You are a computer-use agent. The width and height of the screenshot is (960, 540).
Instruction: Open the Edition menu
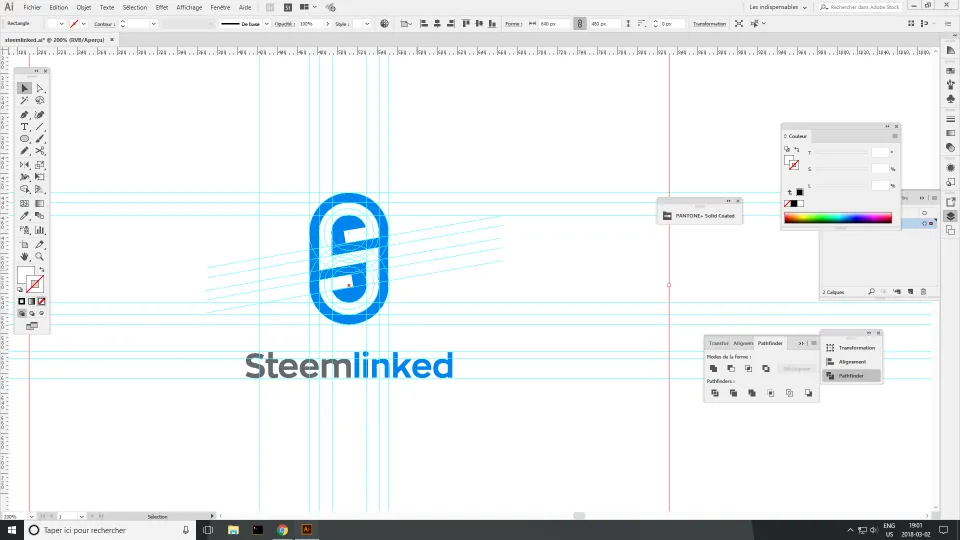(x=59, y=7)
